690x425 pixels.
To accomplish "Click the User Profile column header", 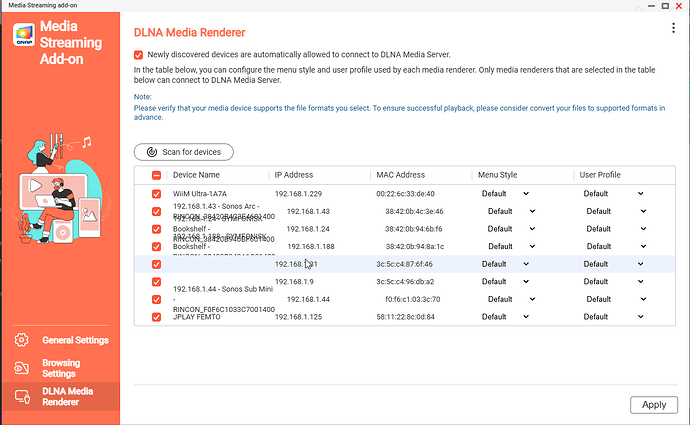I will (x=600, y=175).
